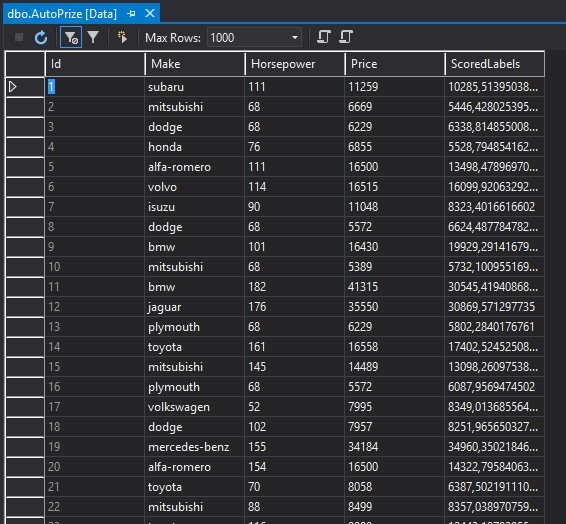The image size is (566, 524).
Task: Click the row header of the jaguar row
Action: 25,307
